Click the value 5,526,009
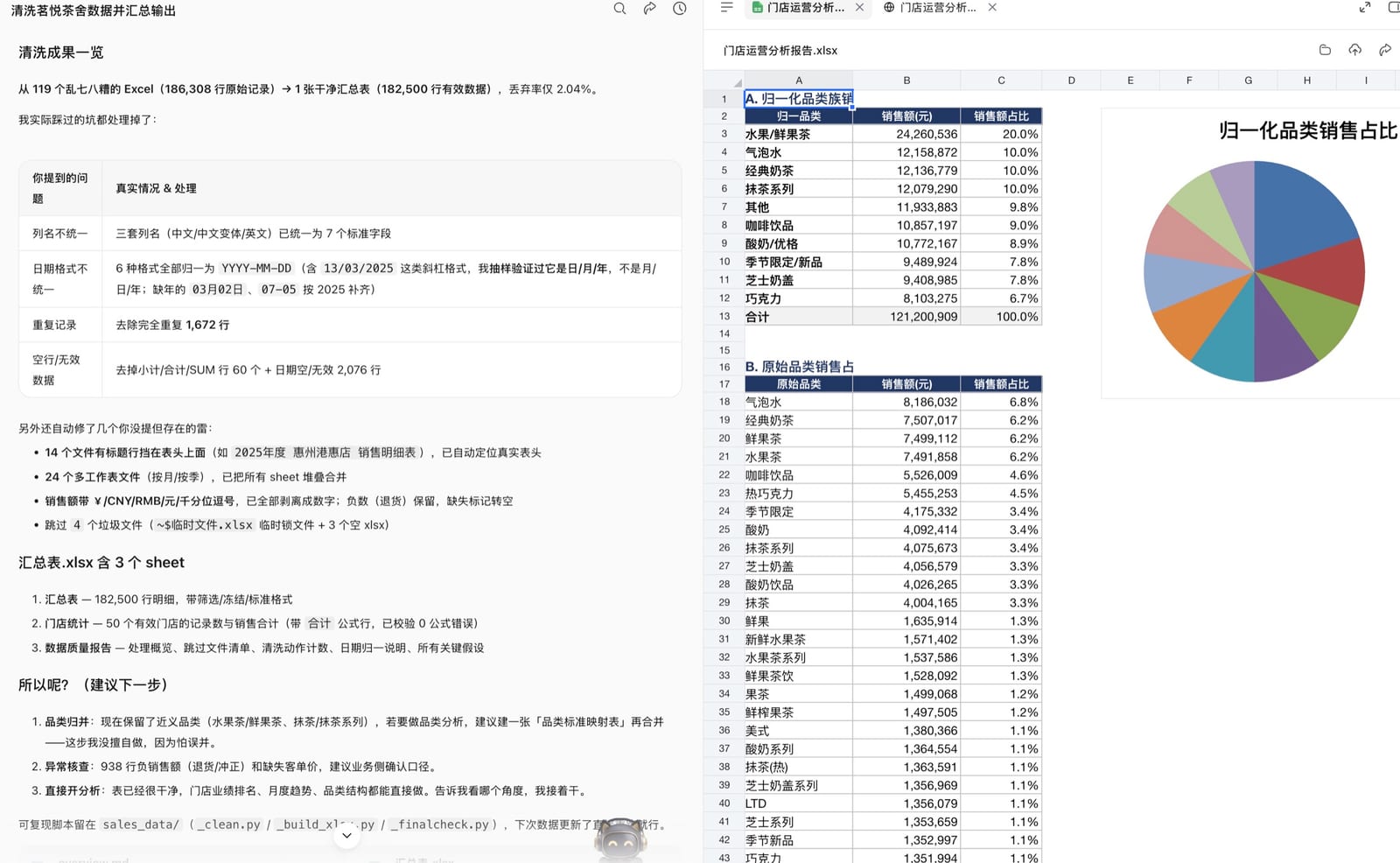The width and height of the screenshot is (1400, 863). [x=906, y=475]
